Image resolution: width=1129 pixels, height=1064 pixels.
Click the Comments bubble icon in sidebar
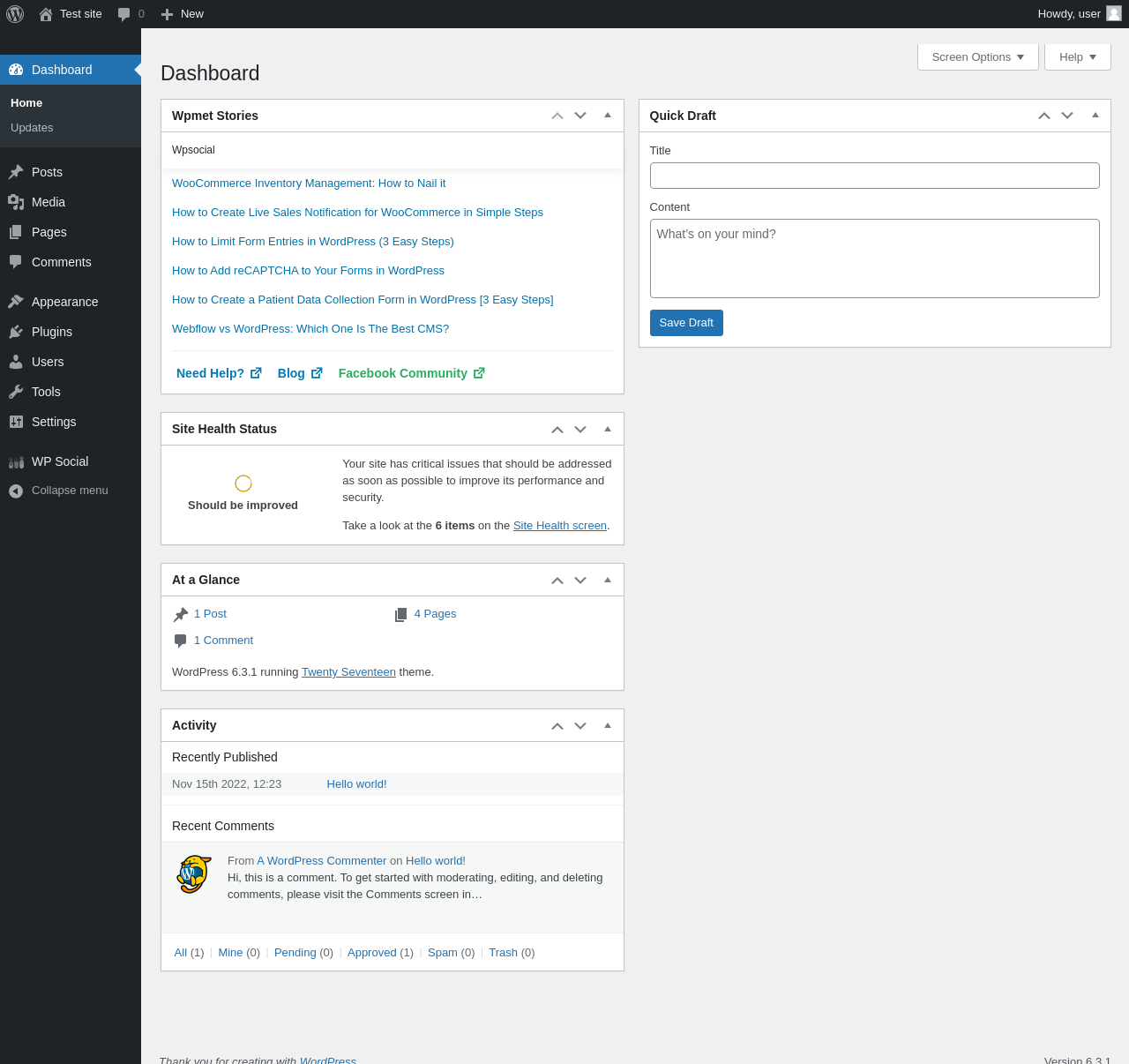pos(16,262)
